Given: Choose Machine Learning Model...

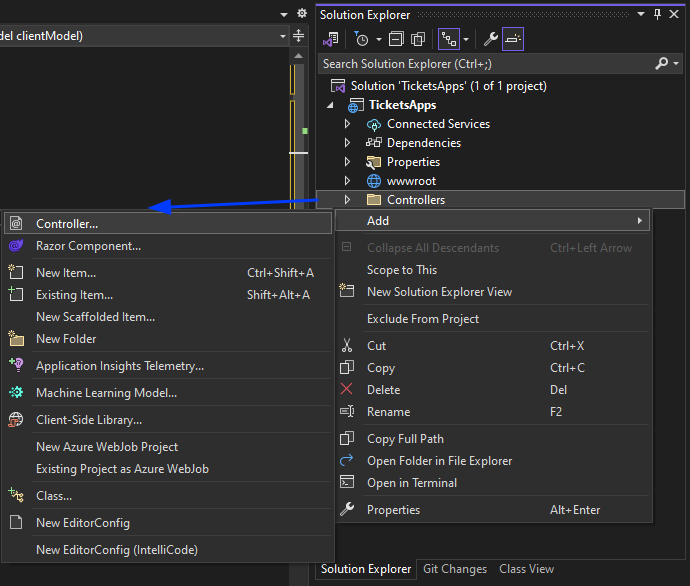Looking at the screenshot, I should [x=168, y=392].
